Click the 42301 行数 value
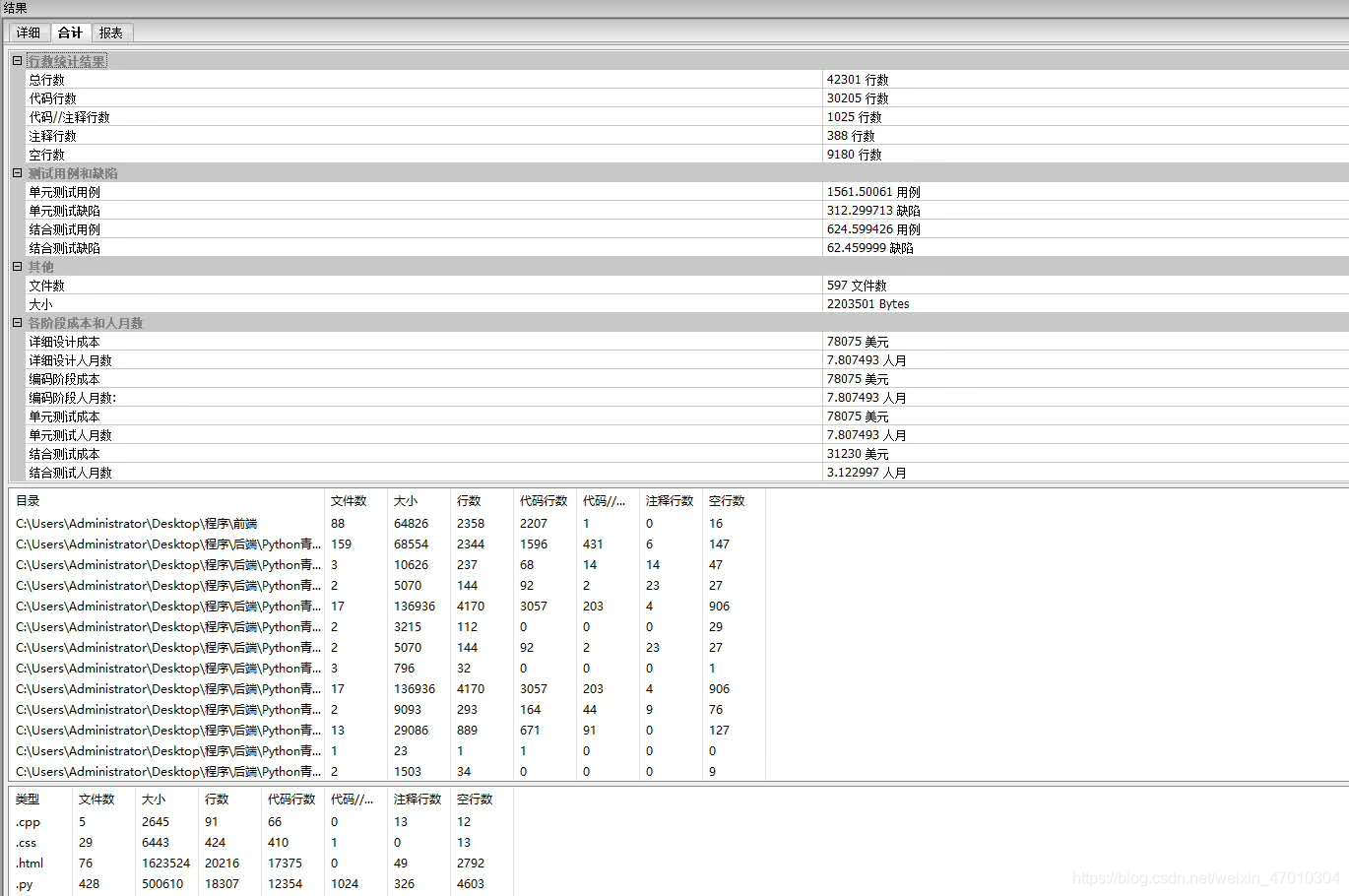 coord(857,80)
